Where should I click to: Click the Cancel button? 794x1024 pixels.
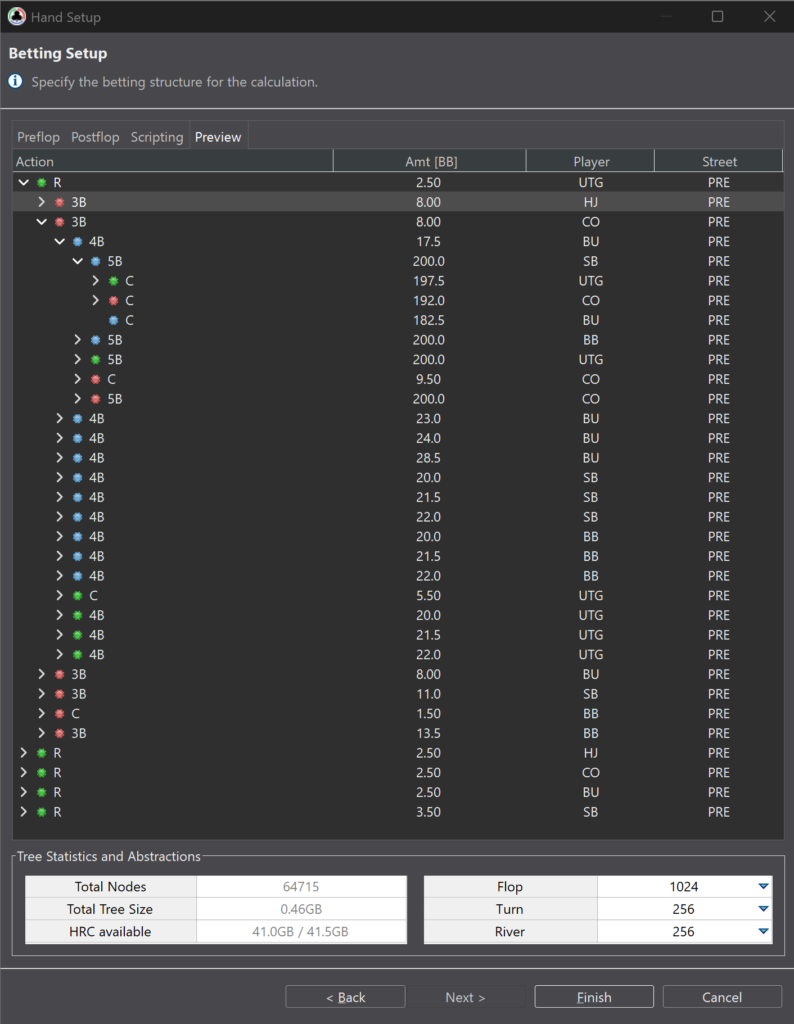[x=722, y=997]
